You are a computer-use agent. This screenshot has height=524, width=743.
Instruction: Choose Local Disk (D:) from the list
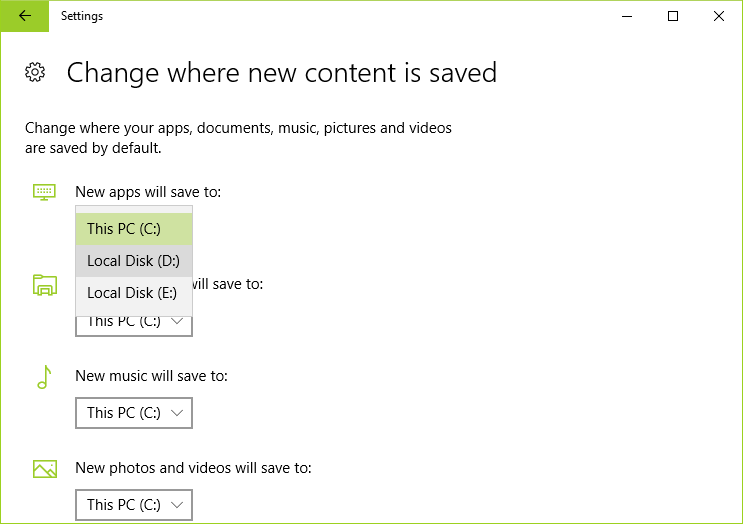pos(134,261)
